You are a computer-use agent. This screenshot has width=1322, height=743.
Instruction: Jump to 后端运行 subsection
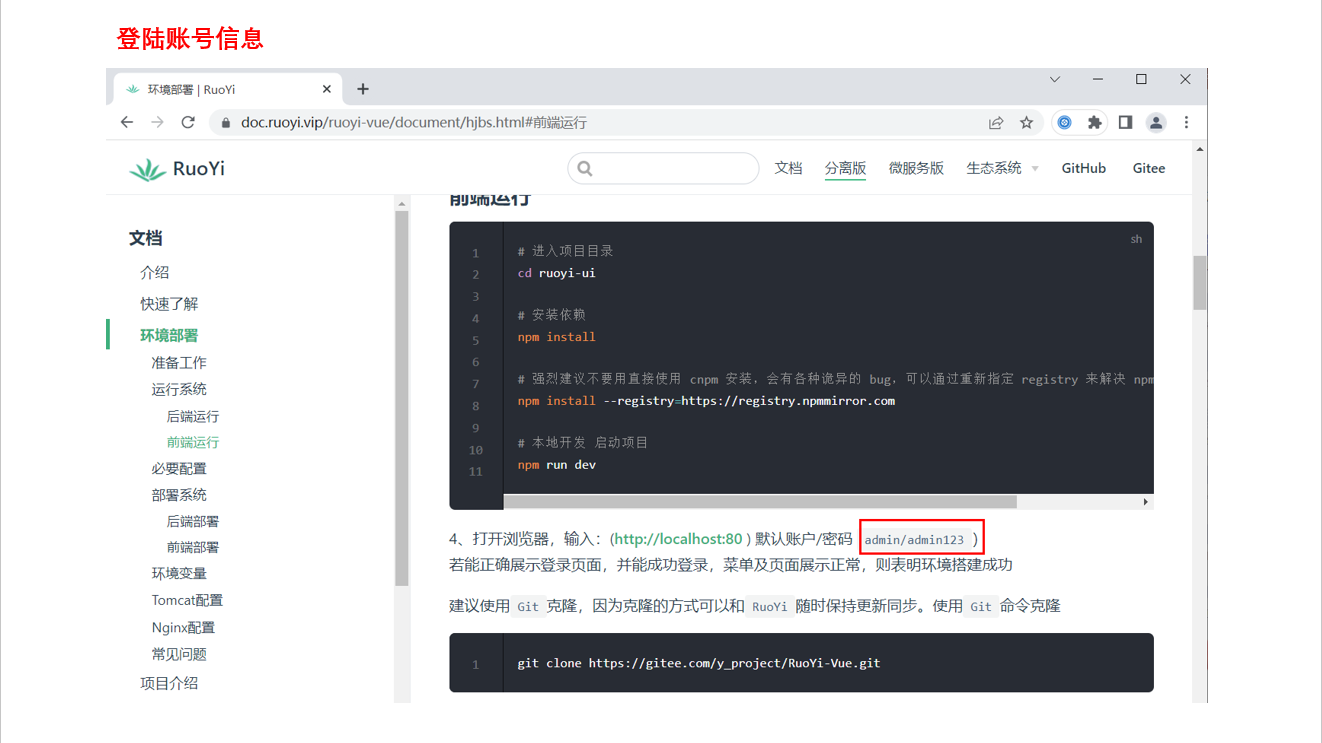(x=192, y=416)
